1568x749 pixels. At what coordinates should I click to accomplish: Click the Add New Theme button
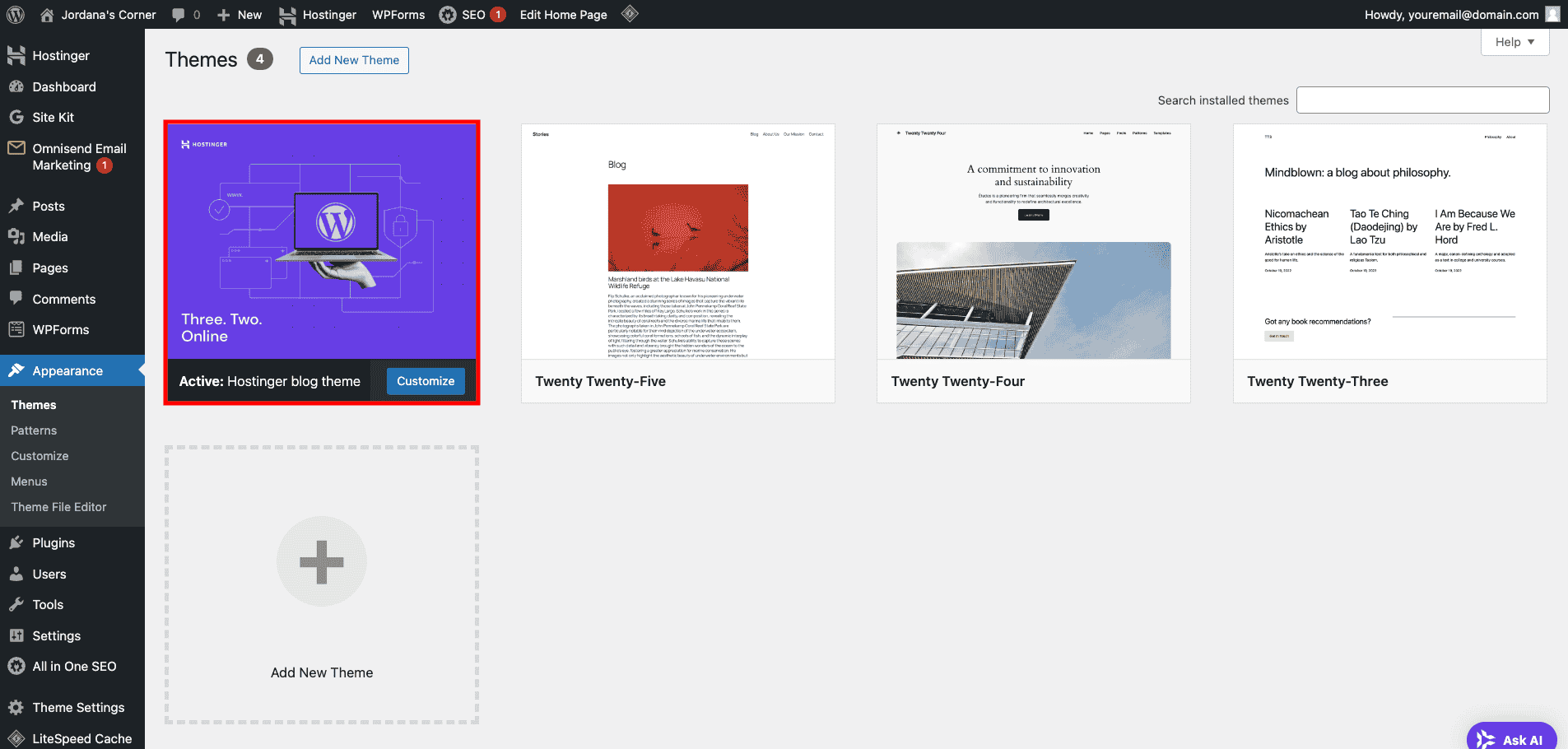pos(354,59)
